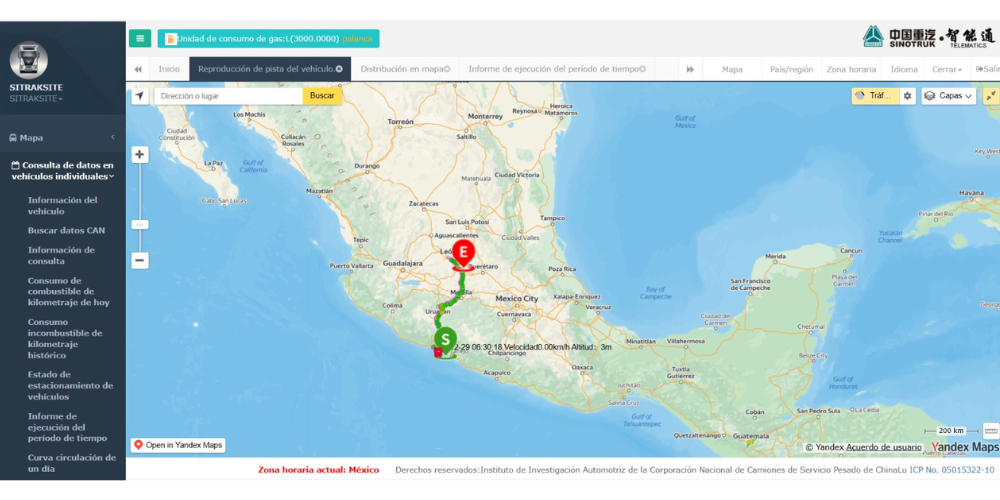The width and height of the screenshot is (1000, 500).
Task: Open the Buscar datos CAN link
Action: 66,230
